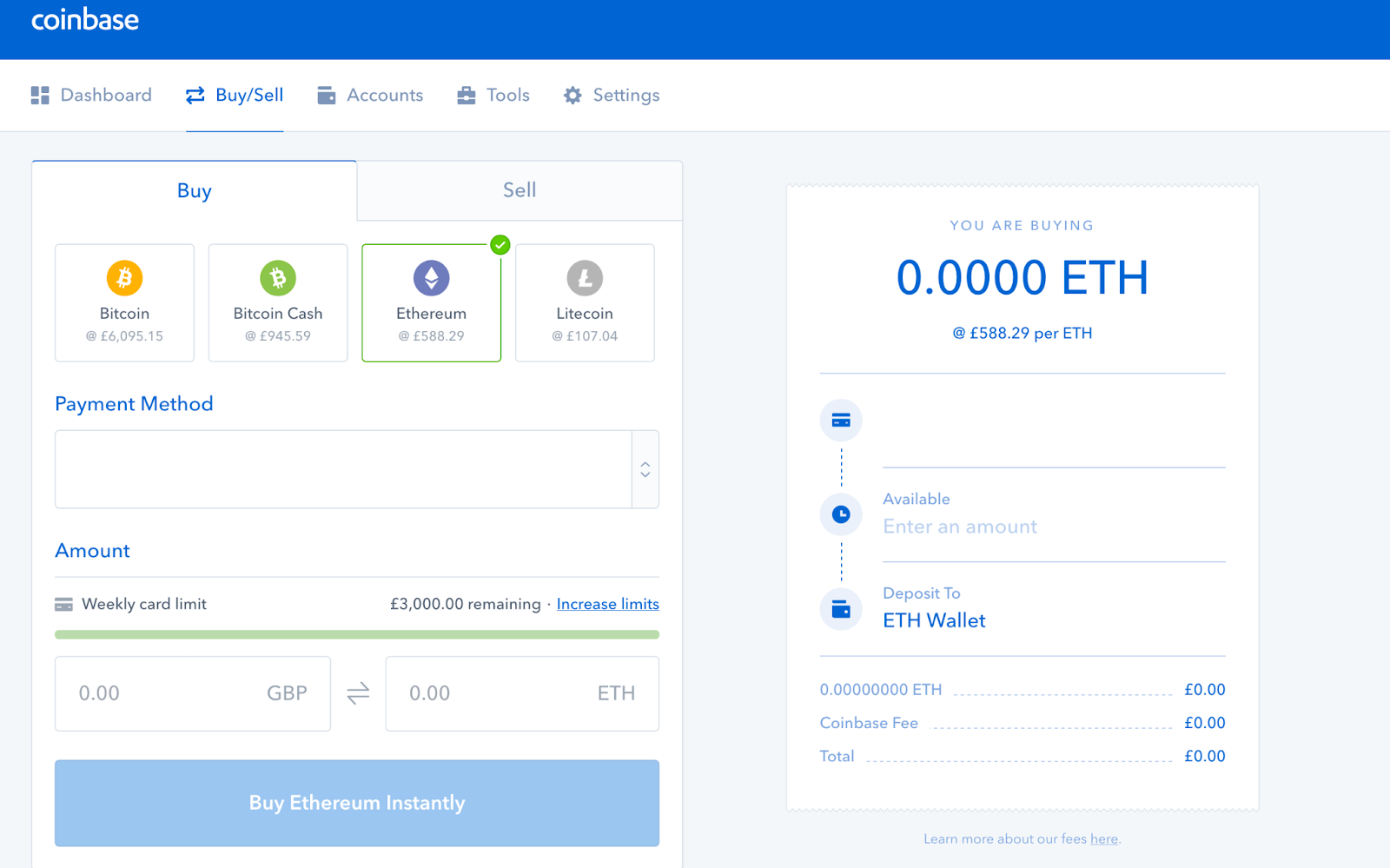Viewport: 1390px width, 868px height.
Task: Click the Buy/Sell arrows icon
Action: click(195, 96)
